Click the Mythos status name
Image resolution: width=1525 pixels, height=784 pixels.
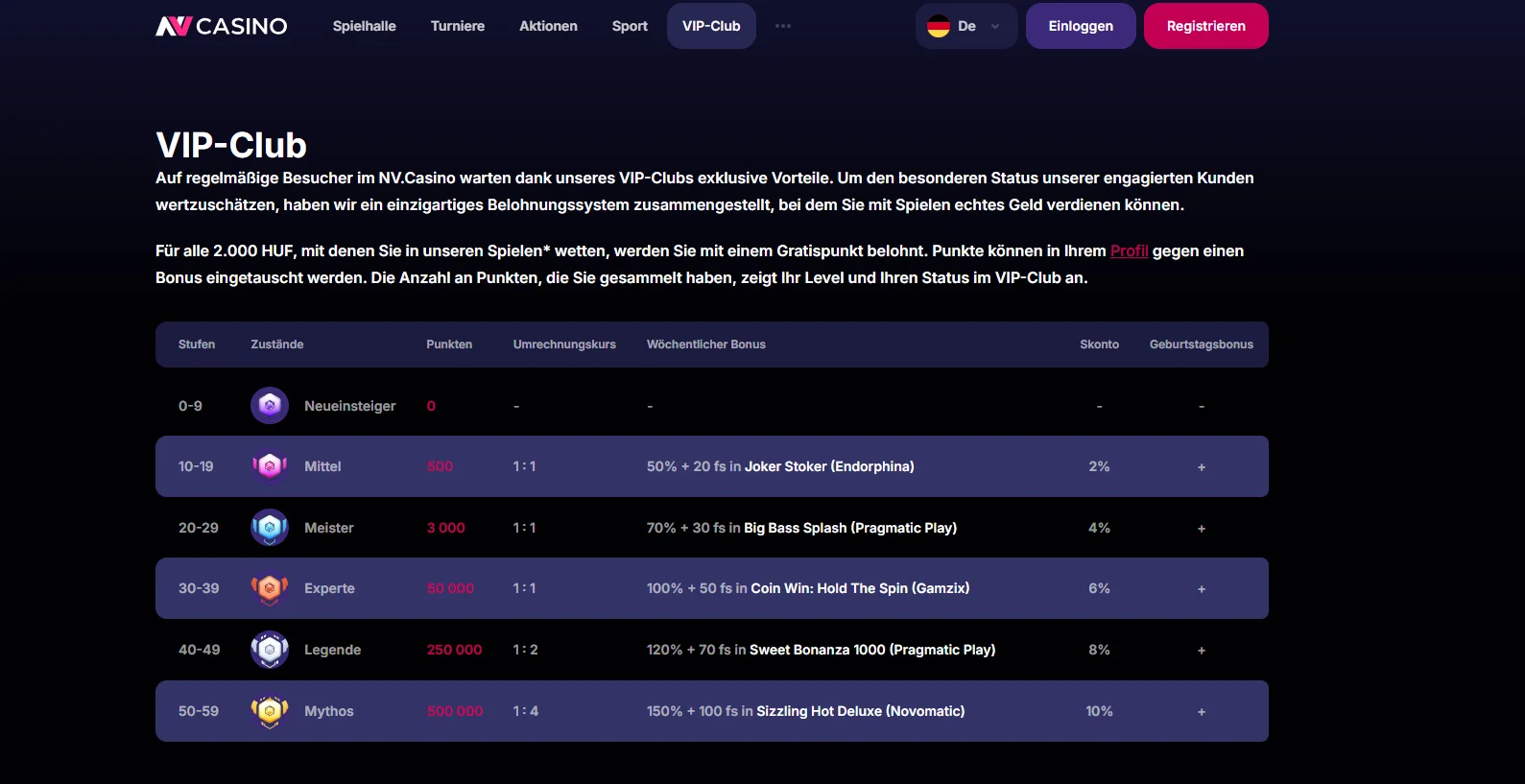coord(329,711)
